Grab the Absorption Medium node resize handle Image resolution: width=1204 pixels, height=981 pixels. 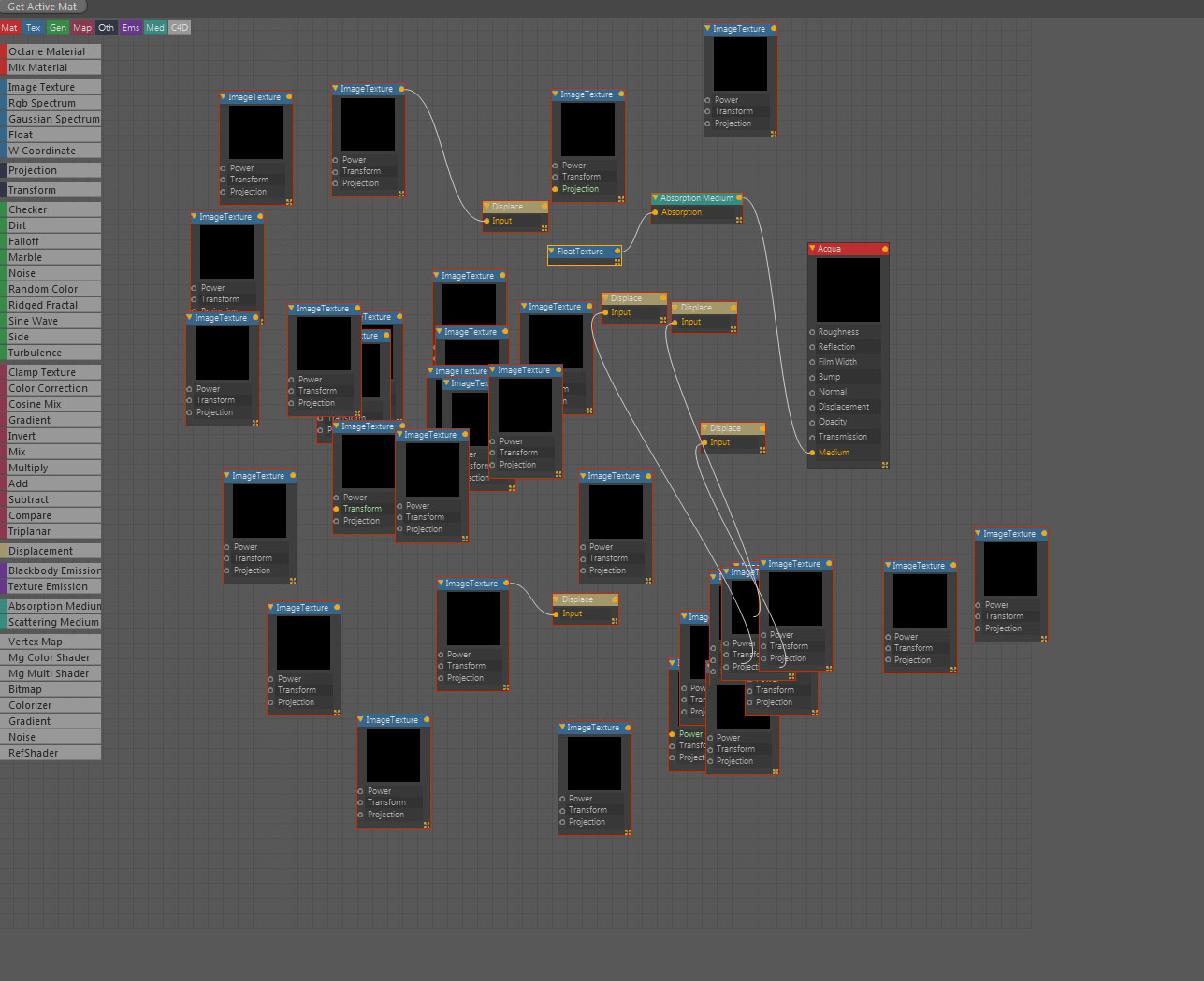(x=739, y=220)
